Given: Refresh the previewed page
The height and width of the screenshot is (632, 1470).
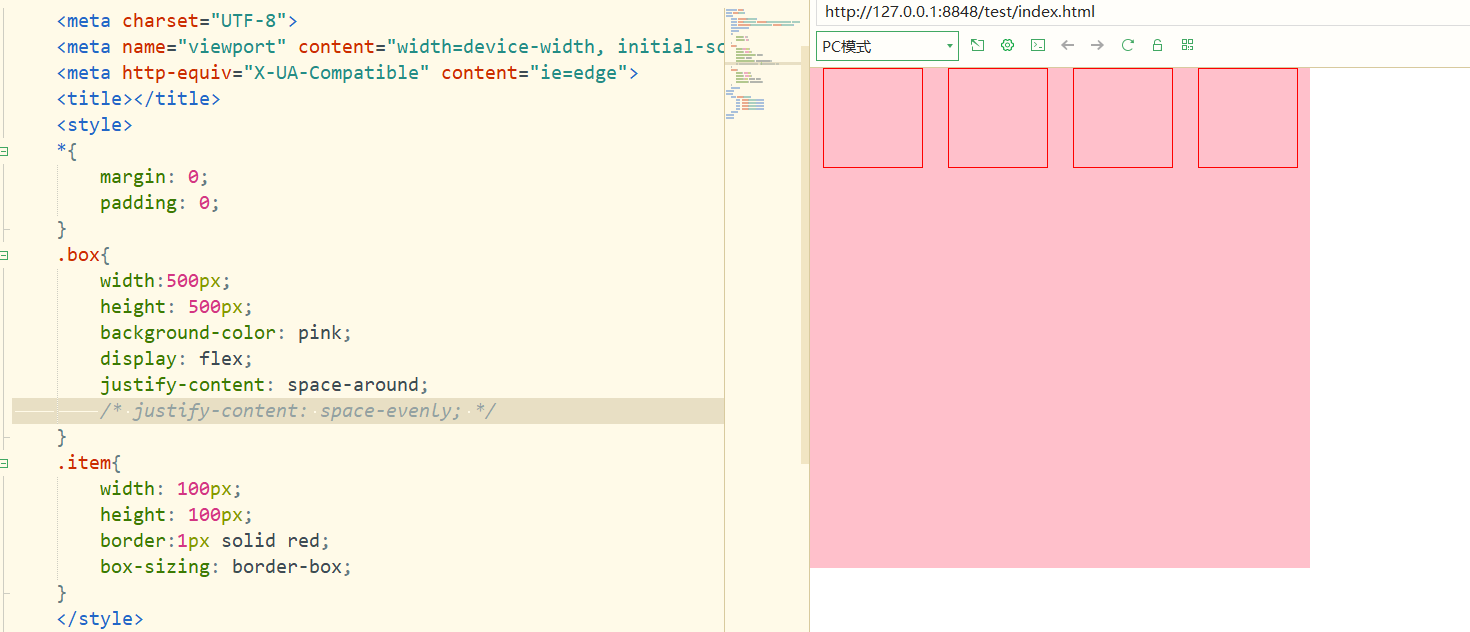Looking at the screenshot, I should click(x=1127, y=45).
